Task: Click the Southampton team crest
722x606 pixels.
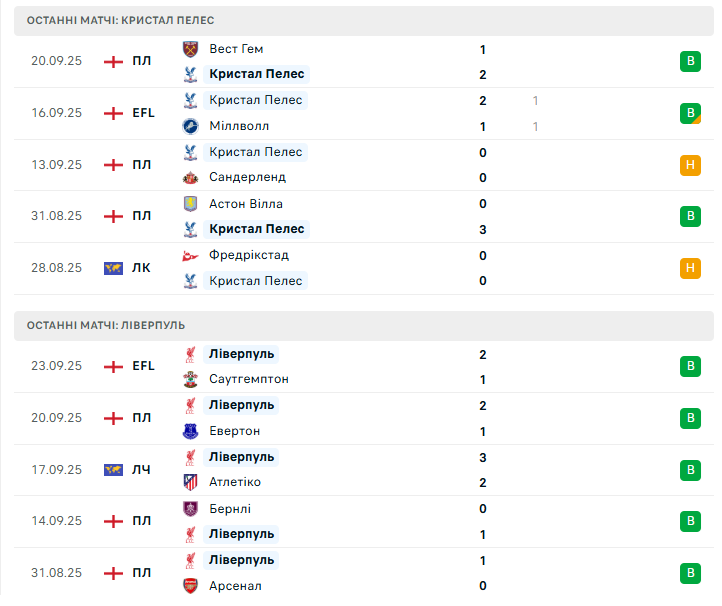Action: click(190, 379)
